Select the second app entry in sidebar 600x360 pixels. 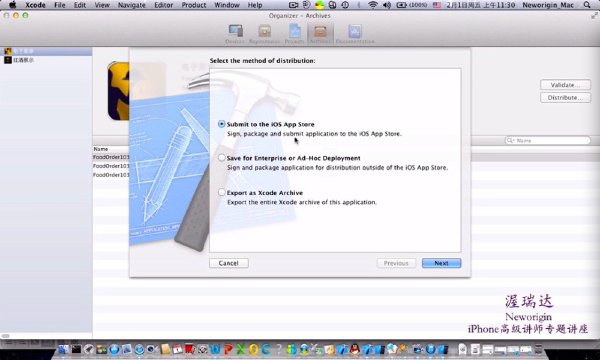(46, 60)
